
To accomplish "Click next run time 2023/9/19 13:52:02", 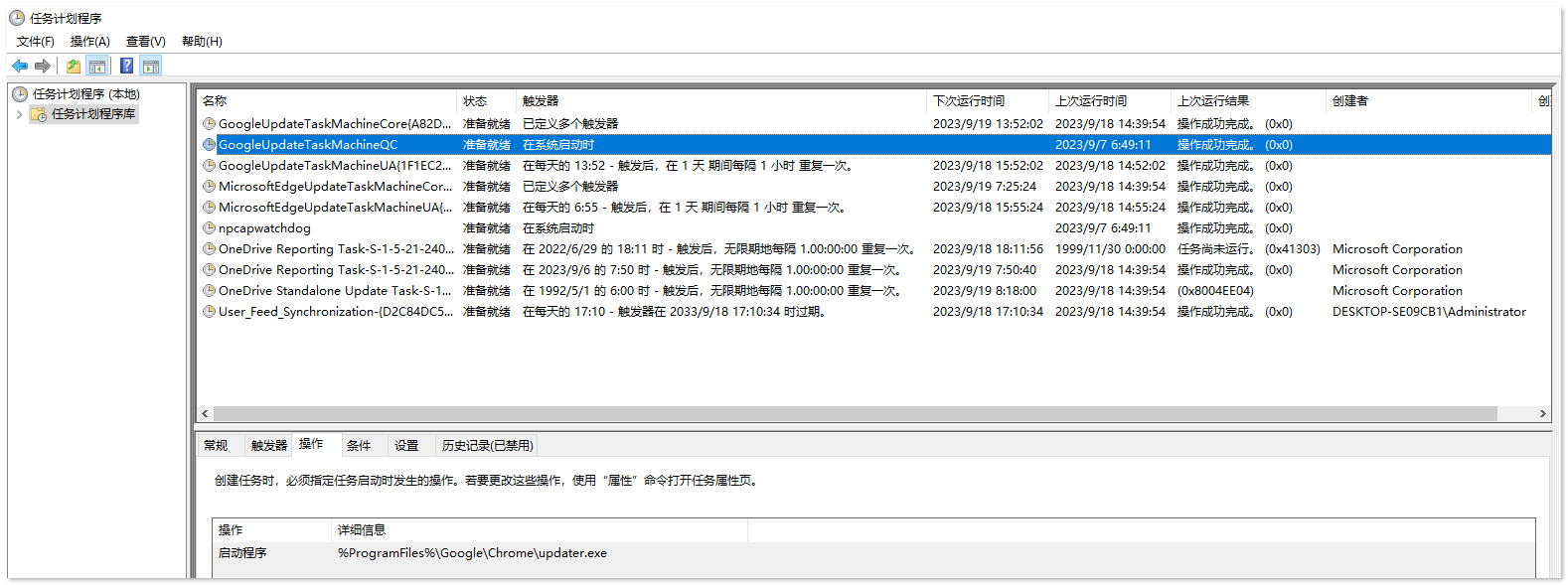I will [988, 124].
